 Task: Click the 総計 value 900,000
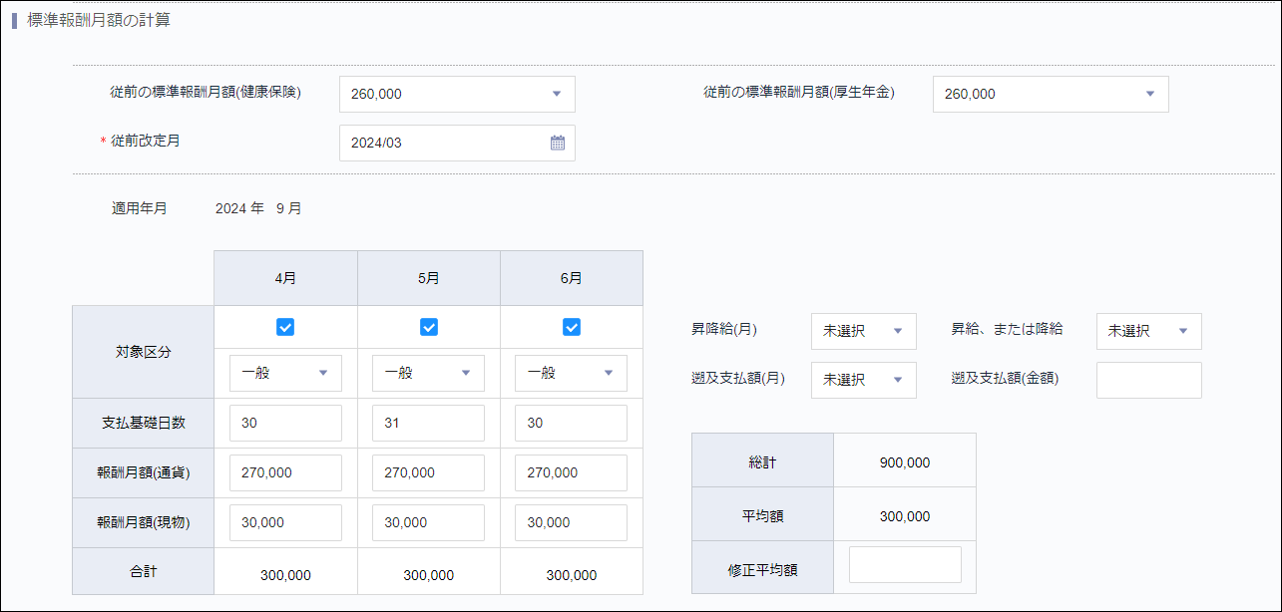[x=905, y=463]
